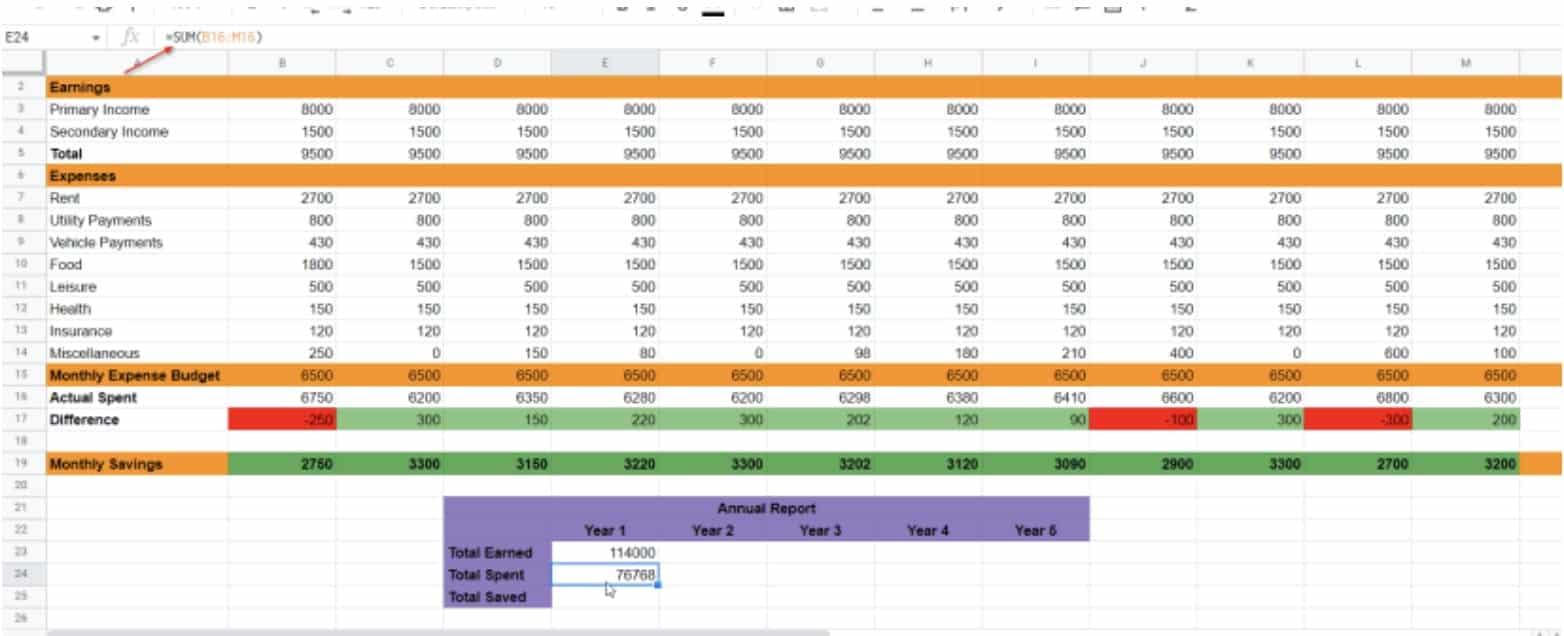Select the column M header
1564x636 pixels.
tap(1465, 63)
